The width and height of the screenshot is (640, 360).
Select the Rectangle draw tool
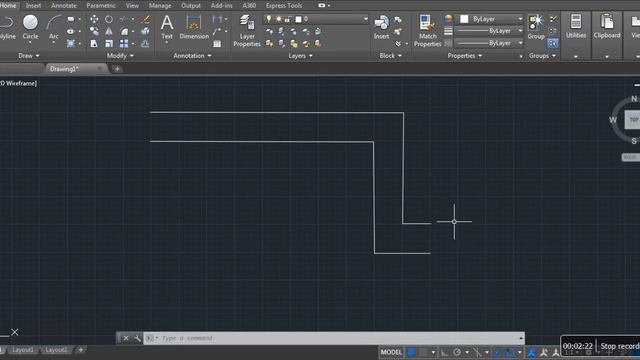pyautogui.click(x=71, y=19)
